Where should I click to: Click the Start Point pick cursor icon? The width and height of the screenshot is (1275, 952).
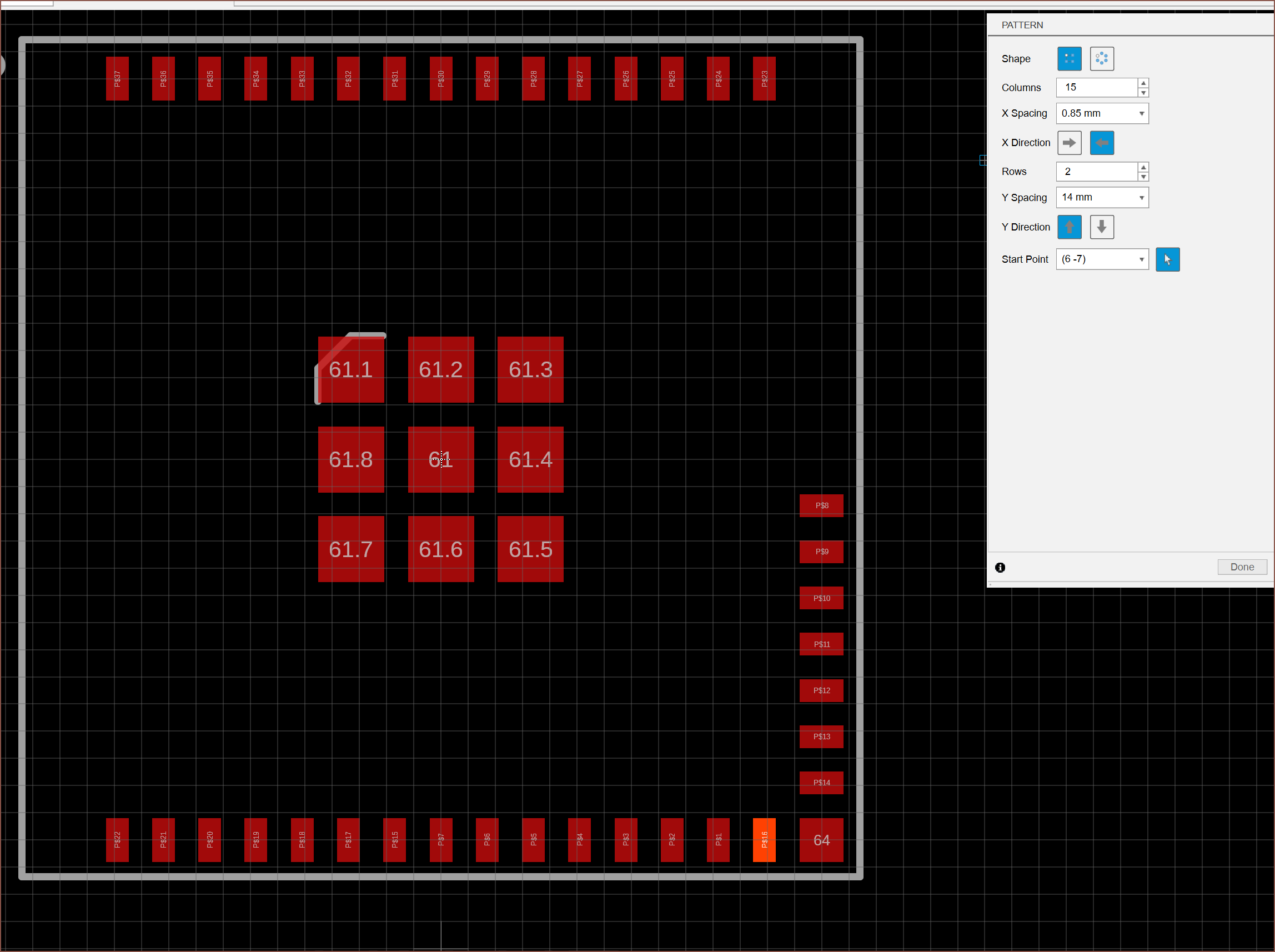[1167, 259]
